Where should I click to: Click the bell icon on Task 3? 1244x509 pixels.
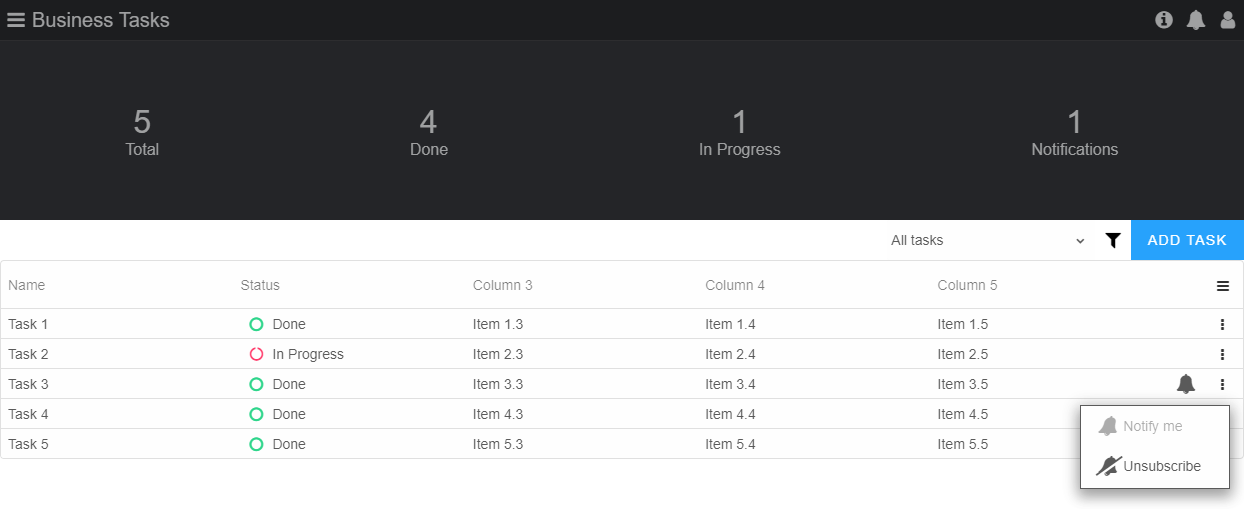1186,384
